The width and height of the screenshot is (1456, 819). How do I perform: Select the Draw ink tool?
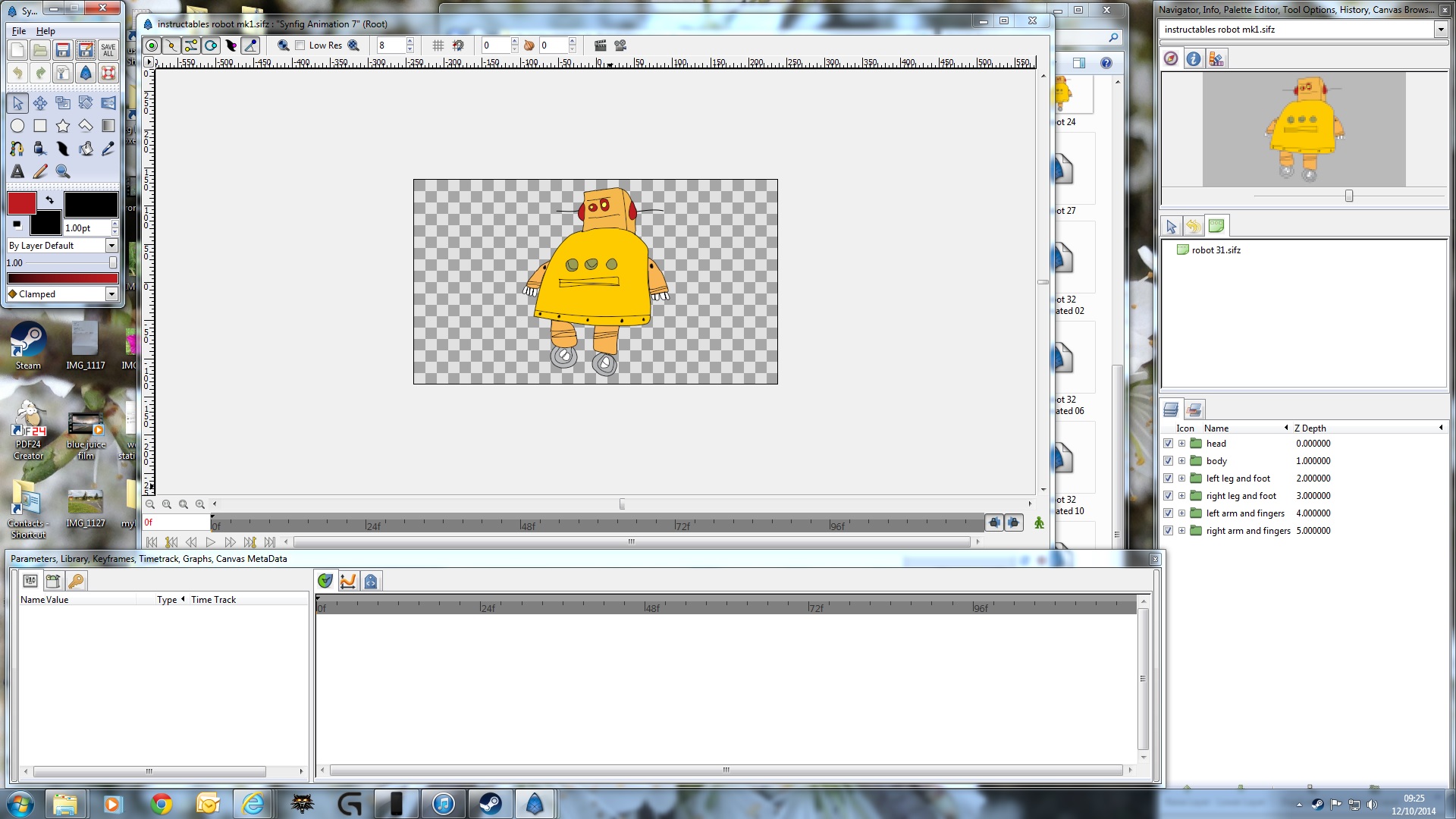tap(40, 149)
